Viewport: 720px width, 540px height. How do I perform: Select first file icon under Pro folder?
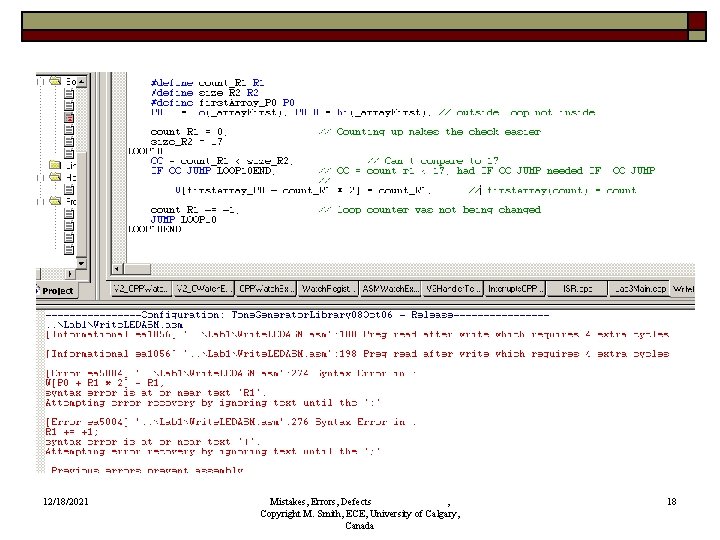69,214
